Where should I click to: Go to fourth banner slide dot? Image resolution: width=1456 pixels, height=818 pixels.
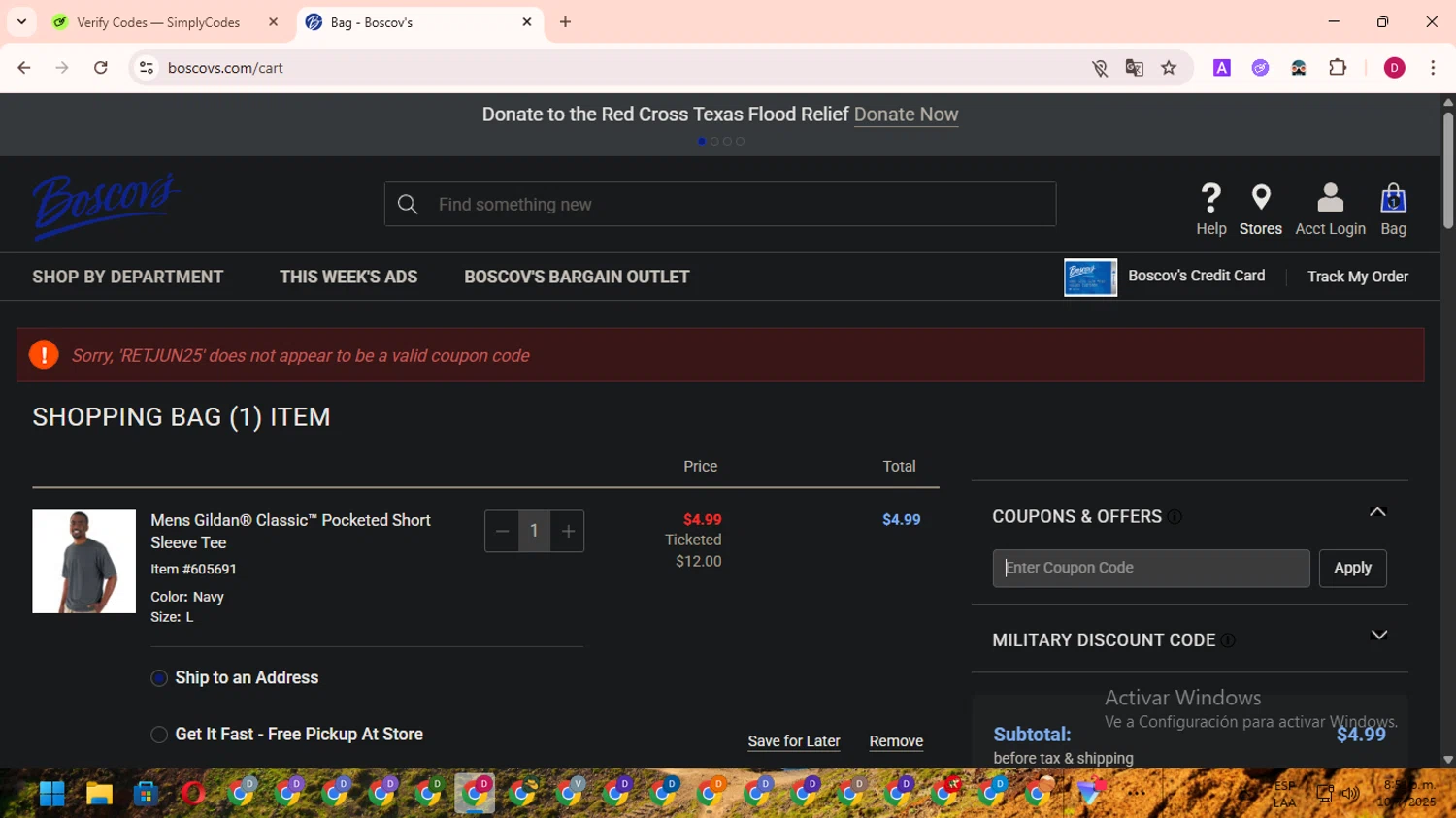tap(740, 142)
